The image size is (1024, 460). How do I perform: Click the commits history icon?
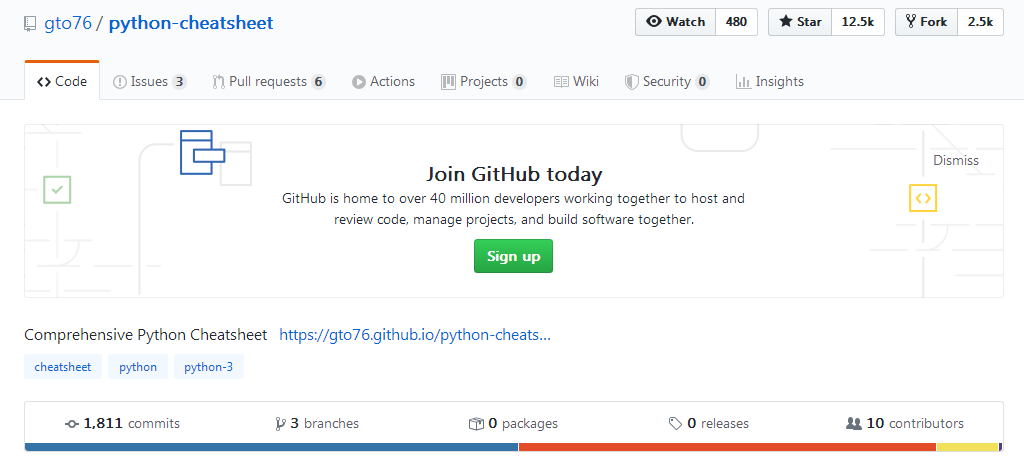[72, 424]
